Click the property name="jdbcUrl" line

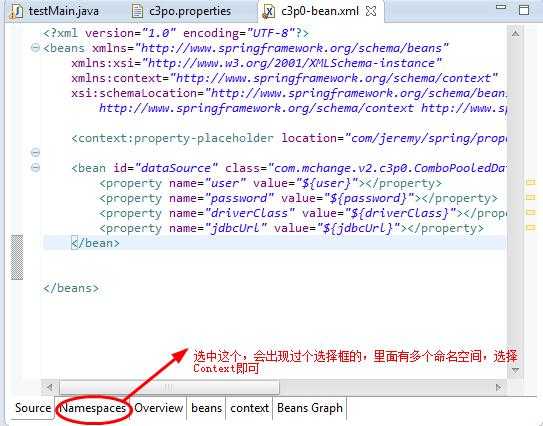tap(291, 228)
